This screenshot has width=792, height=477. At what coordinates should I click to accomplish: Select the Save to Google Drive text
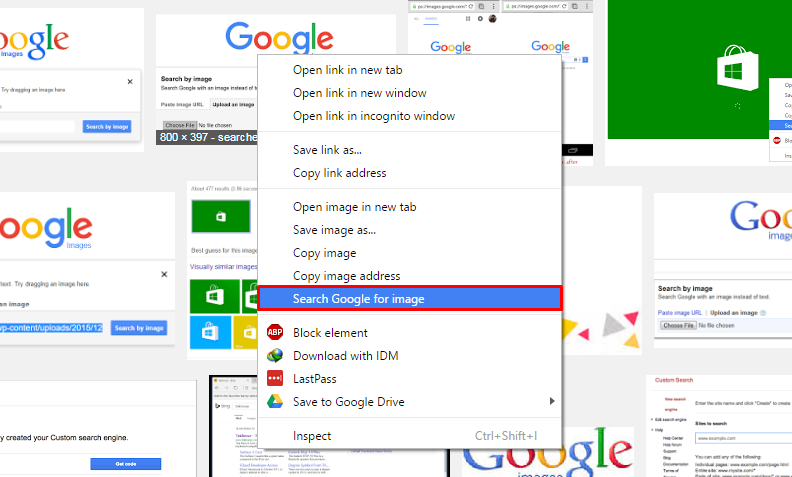(349, 402)
